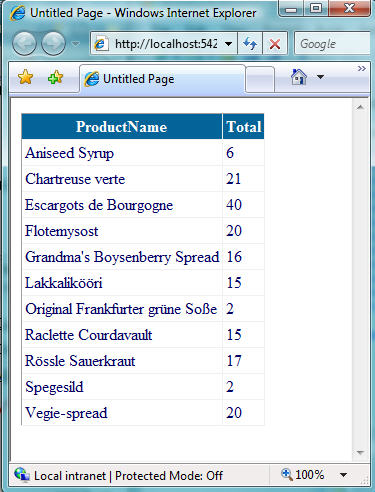Screen dimensions: 375x492
Task: Click the zoom magnifier icon in status bar
Action: click(x=286, y=473)
